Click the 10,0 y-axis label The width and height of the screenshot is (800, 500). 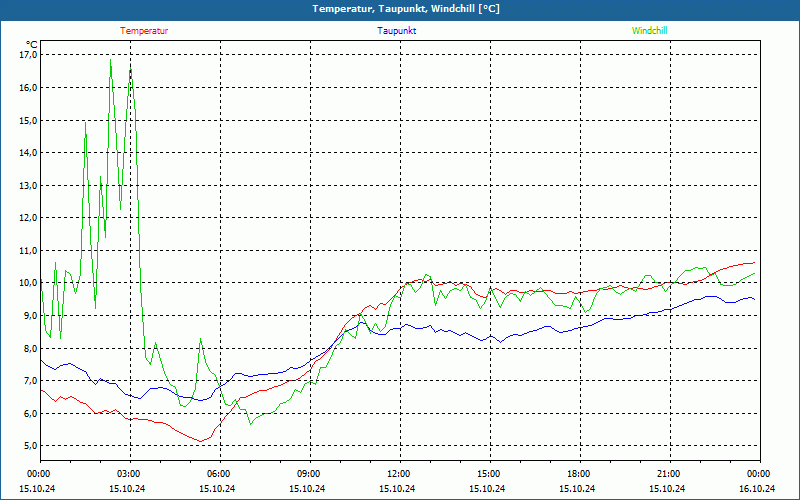(x=29, y=283)
